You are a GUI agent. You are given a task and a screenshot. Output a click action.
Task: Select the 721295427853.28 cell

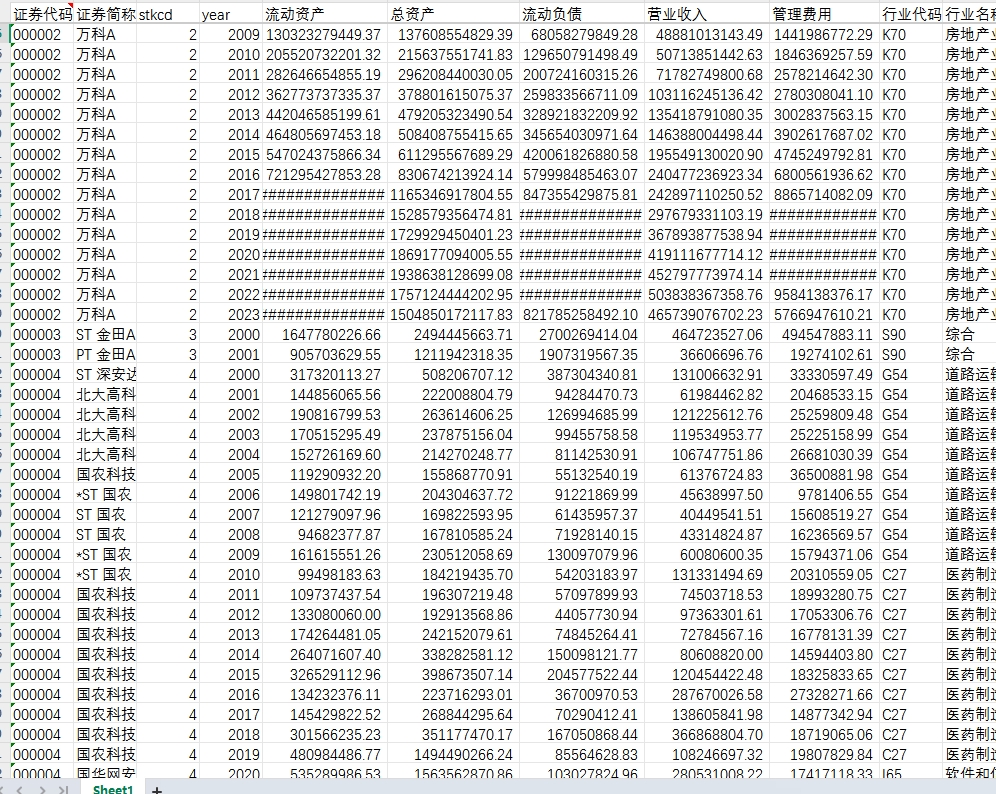[325, 175]
